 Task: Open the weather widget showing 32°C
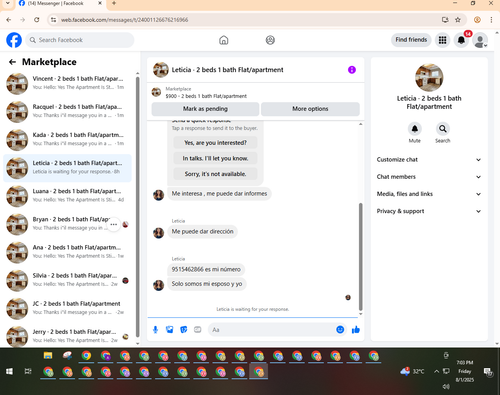pos(413,371)
